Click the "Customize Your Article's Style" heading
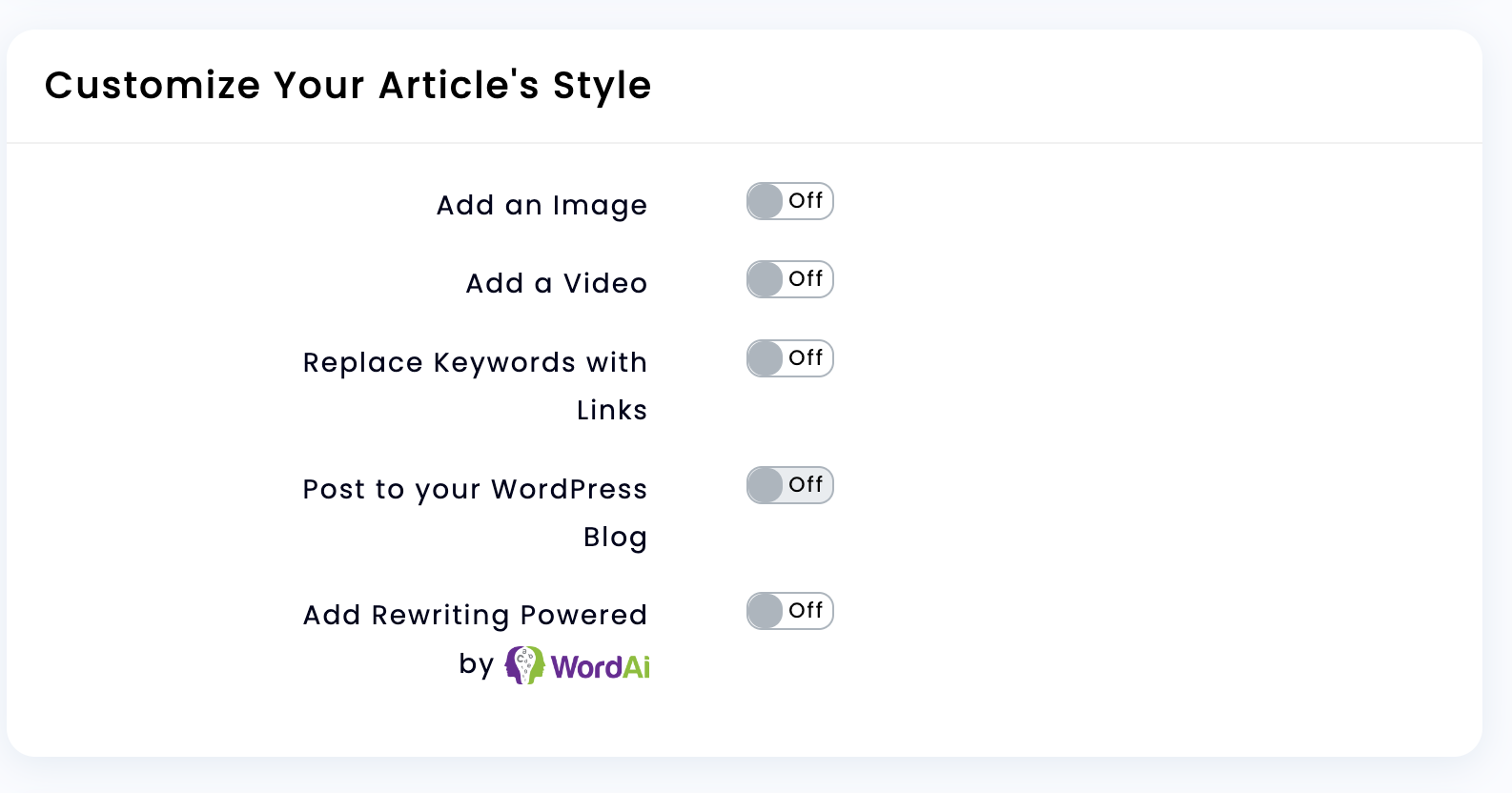Screen dimensions: 1512x793 (348, 86)
